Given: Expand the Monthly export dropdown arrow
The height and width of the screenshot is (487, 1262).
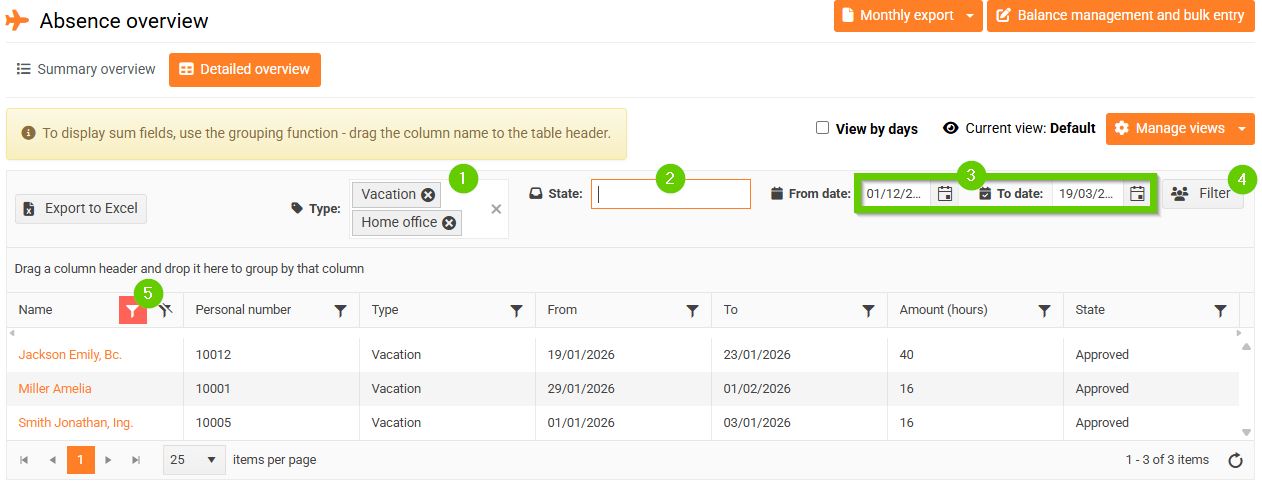Looking at the screenshot, I should coord(969,16).
